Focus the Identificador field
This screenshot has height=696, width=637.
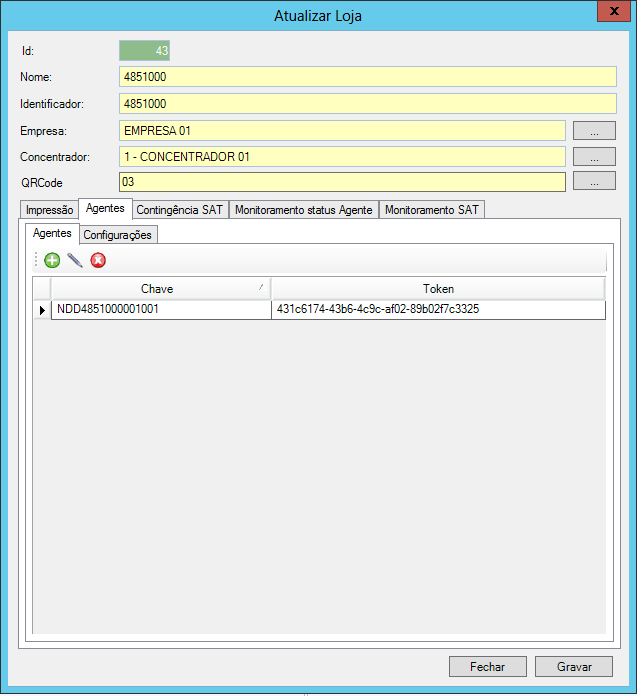pos(368,103)
